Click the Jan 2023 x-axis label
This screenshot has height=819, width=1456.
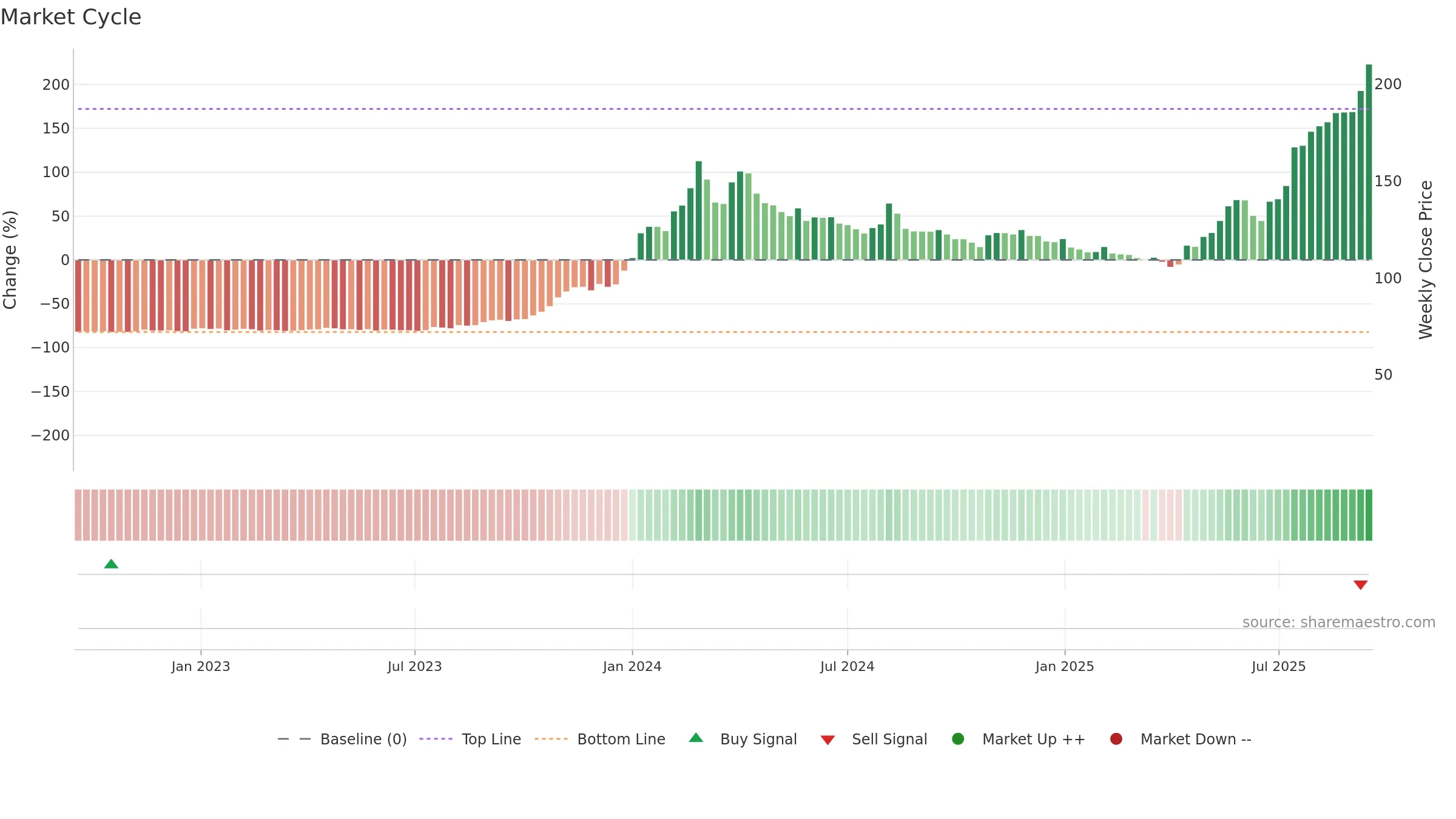201,667
